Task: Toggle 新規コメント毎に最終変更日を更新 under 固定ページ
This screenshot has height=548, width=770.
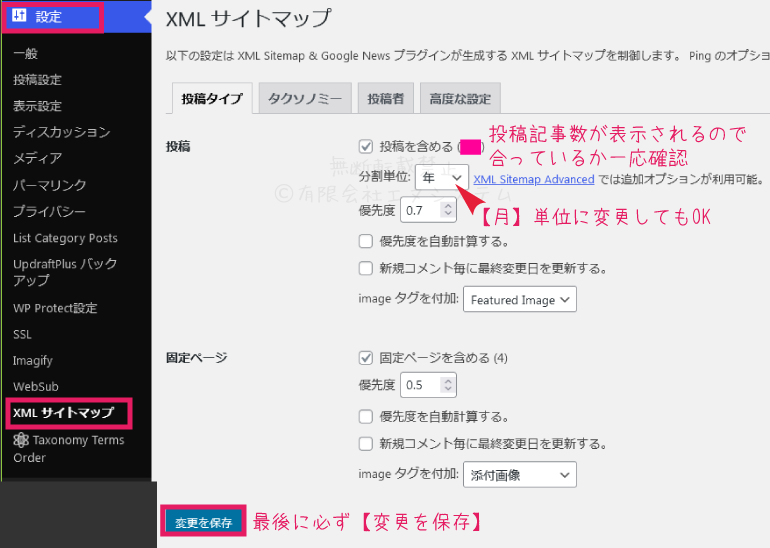Action: (365, 444)
